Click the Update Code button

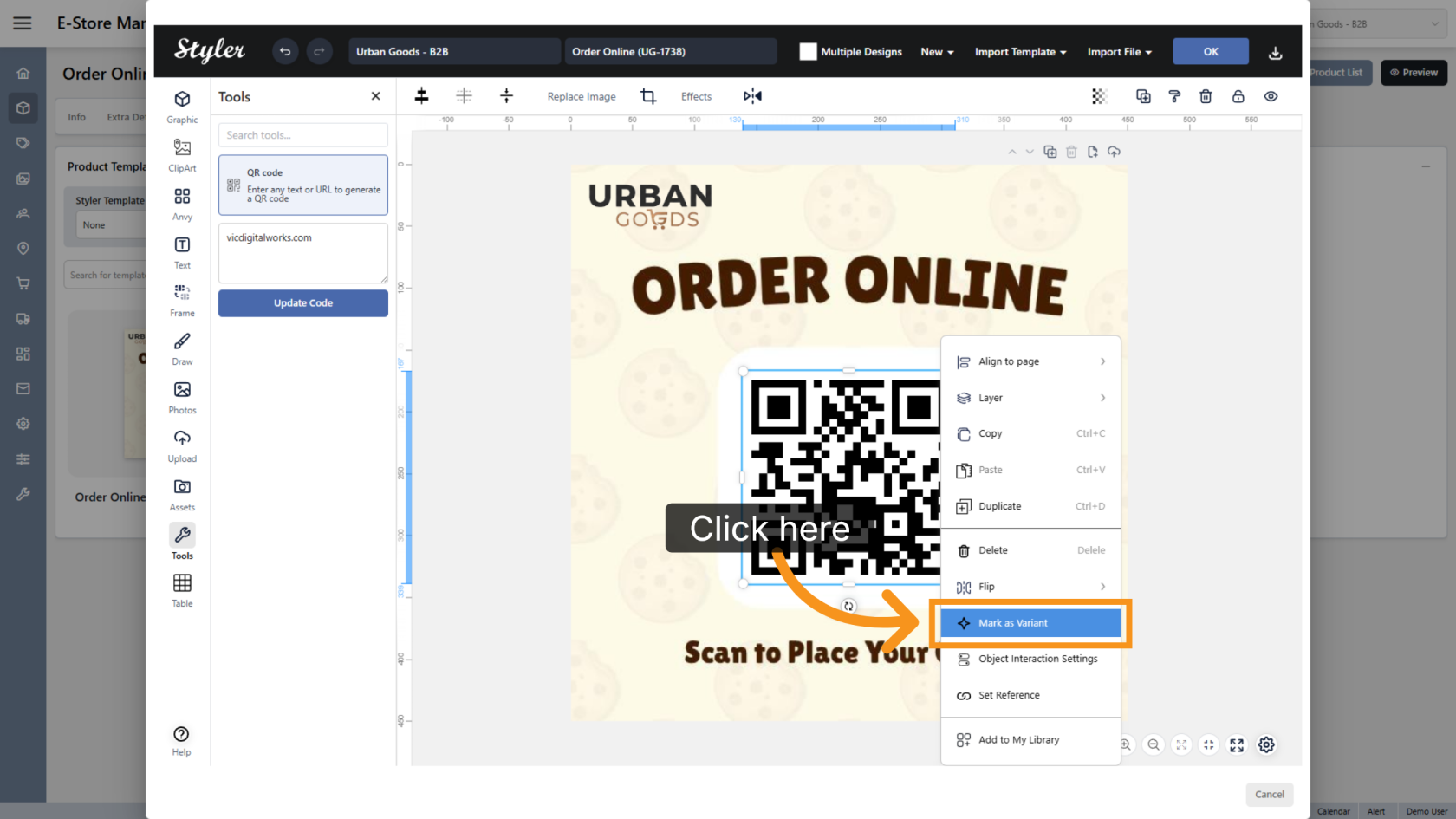coord(303,303)
